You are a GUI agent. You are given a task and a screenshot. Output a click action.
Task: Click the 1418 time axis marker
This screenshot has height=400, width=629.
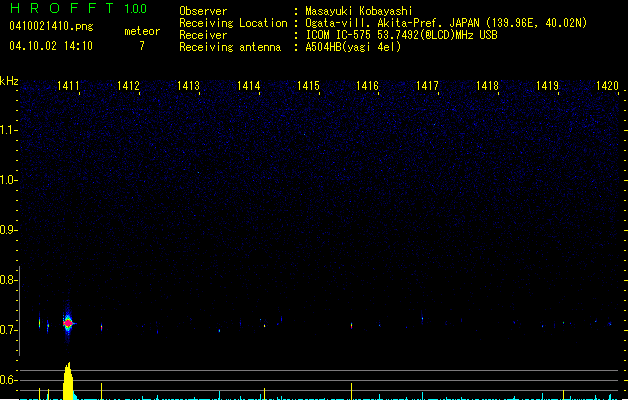pos(487,86)
